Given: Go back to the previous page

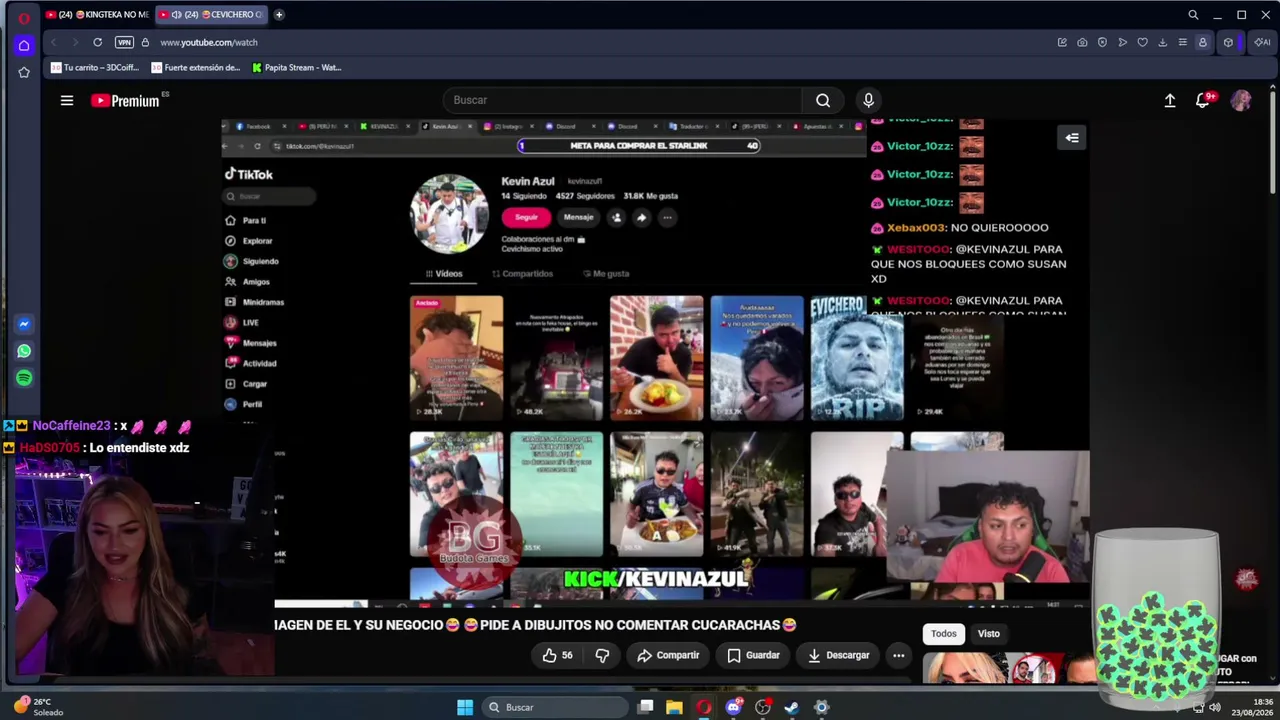Looking at the screenshot, I should (x=53, y=42).
